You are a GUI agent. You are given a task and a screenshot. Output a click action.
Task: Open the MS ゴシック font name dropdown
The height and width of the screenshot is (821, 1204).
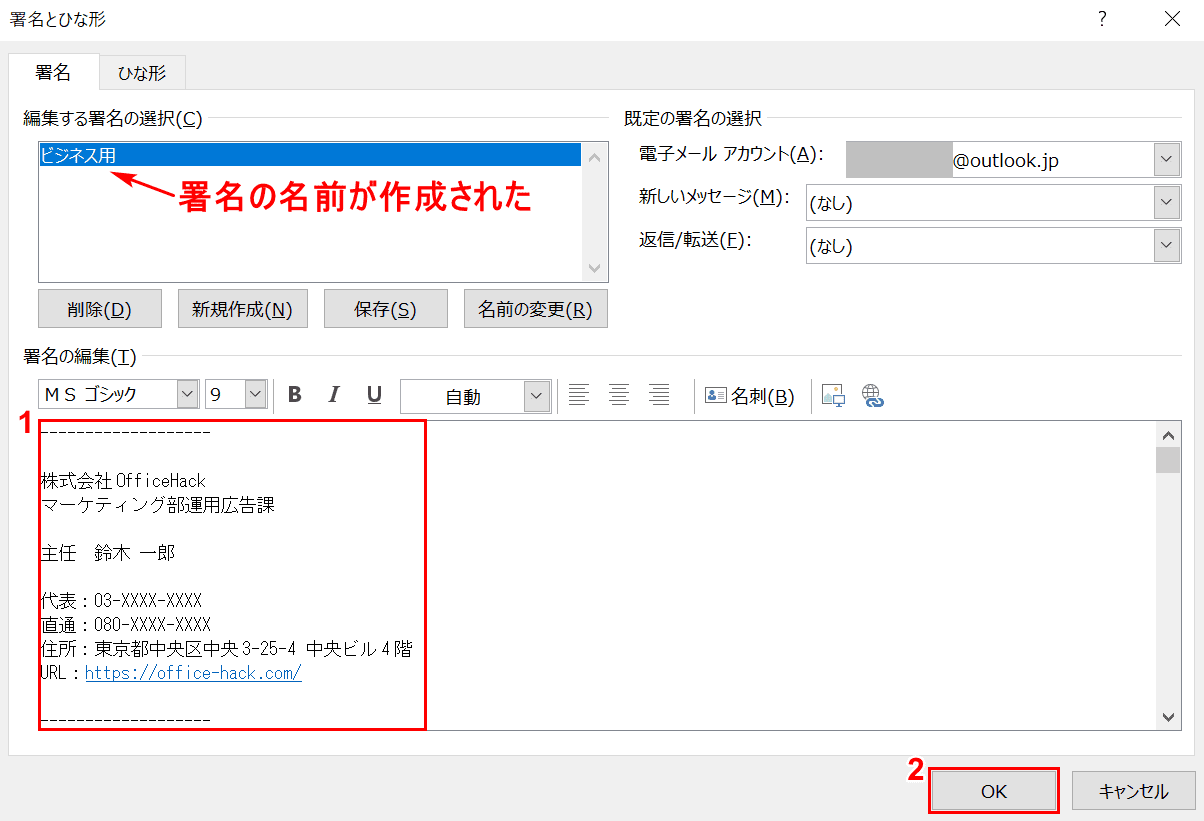point(187,395)
